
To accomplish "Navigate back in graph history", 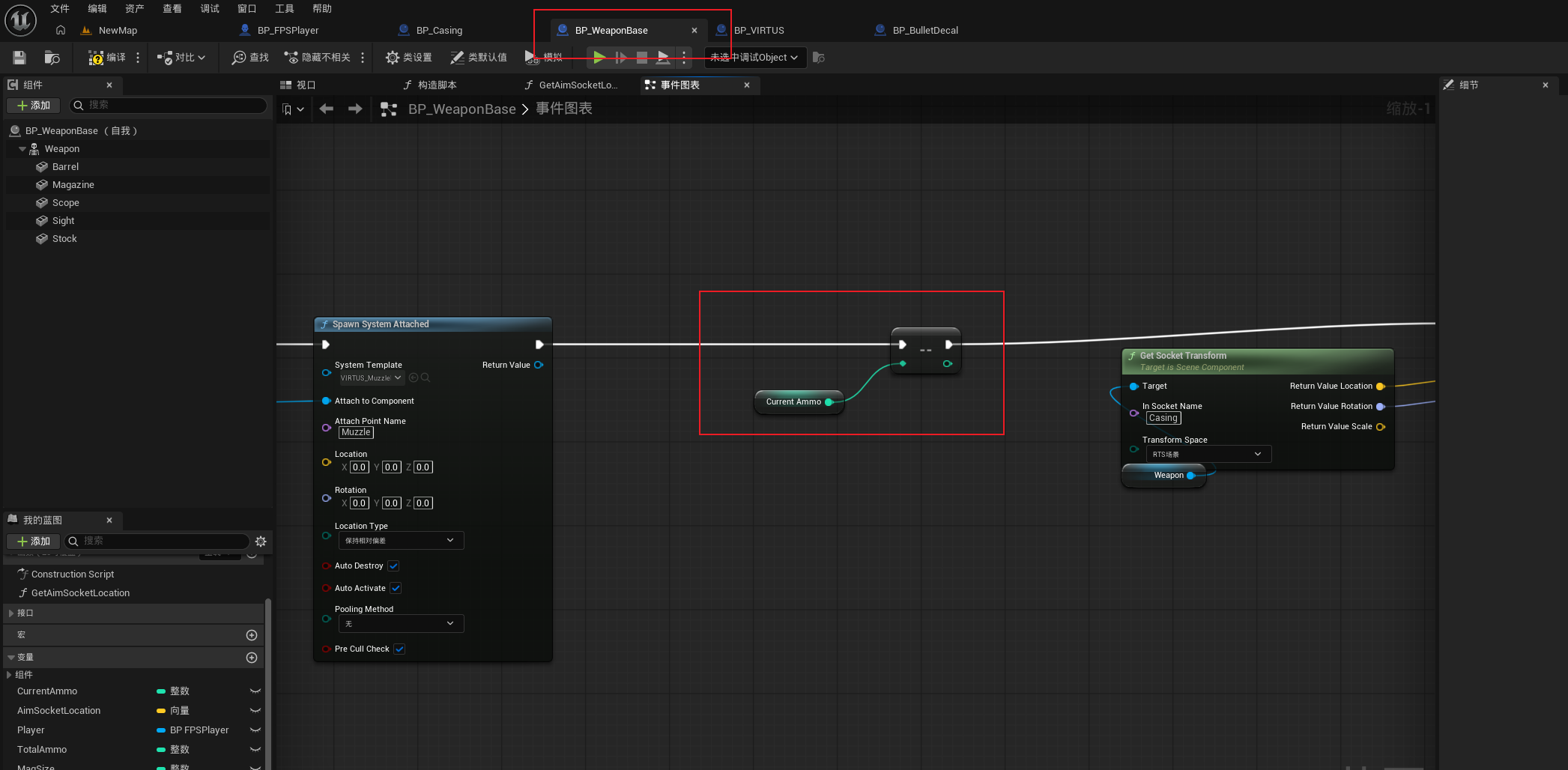I will pos(326,109).
